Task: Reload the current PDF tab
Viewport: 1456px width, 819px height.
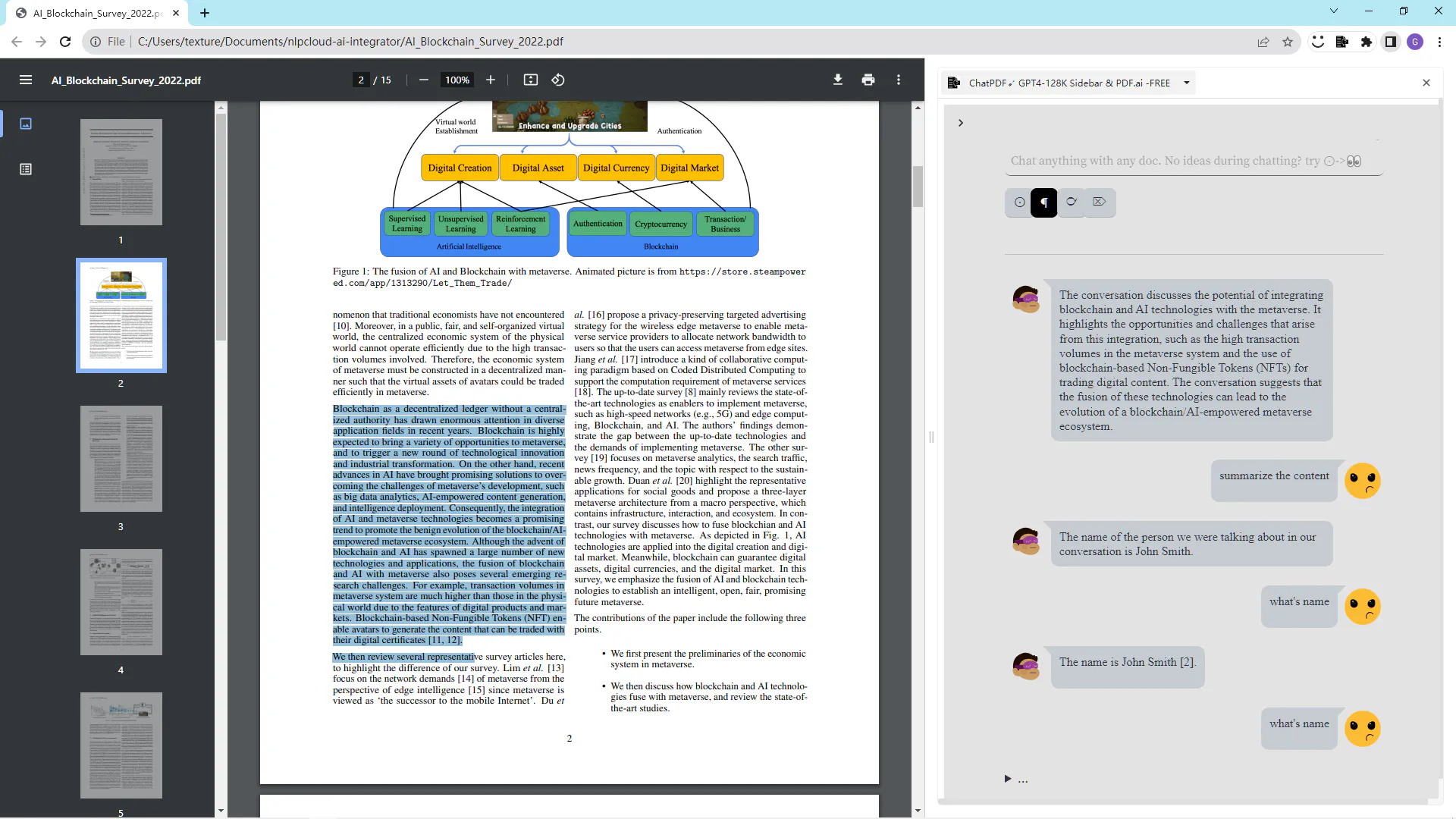Action: click(x=65, y=42)
